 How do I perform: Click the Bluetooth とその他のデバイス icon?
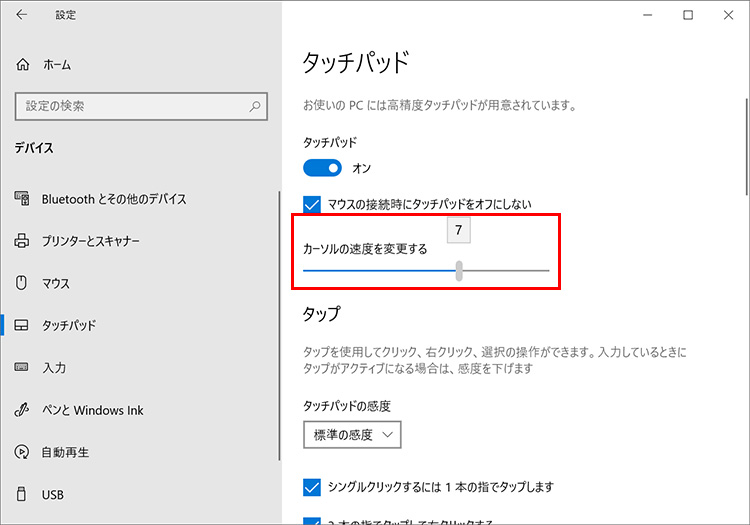click(23, 199)
